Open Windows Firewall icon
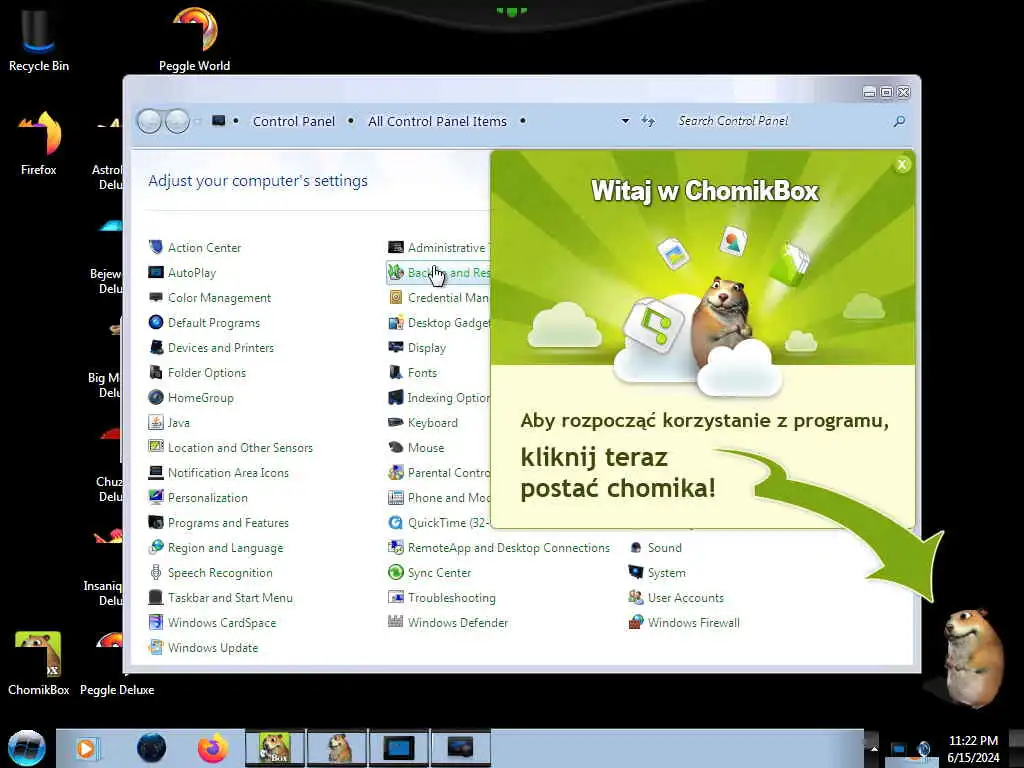1024x768 pixels. click(635, 622)
